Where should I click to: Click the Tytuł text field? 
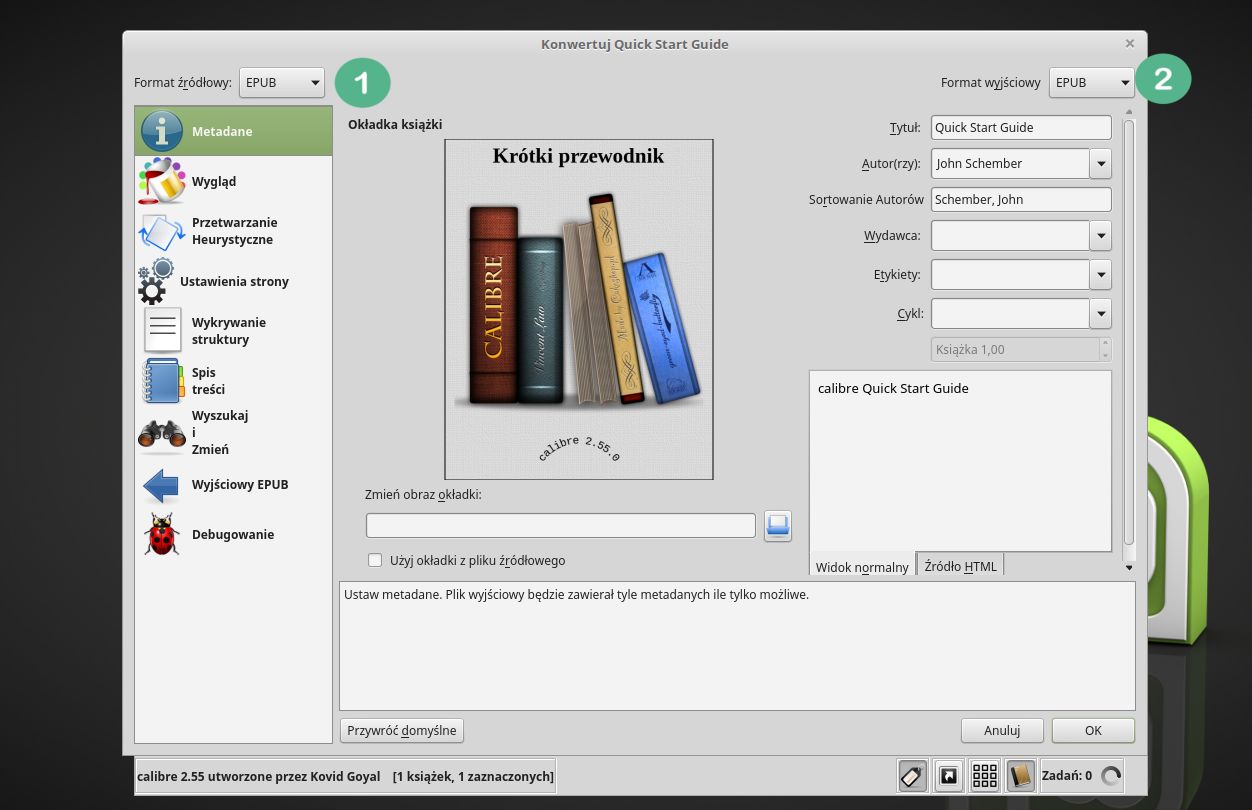[1020, 127]
